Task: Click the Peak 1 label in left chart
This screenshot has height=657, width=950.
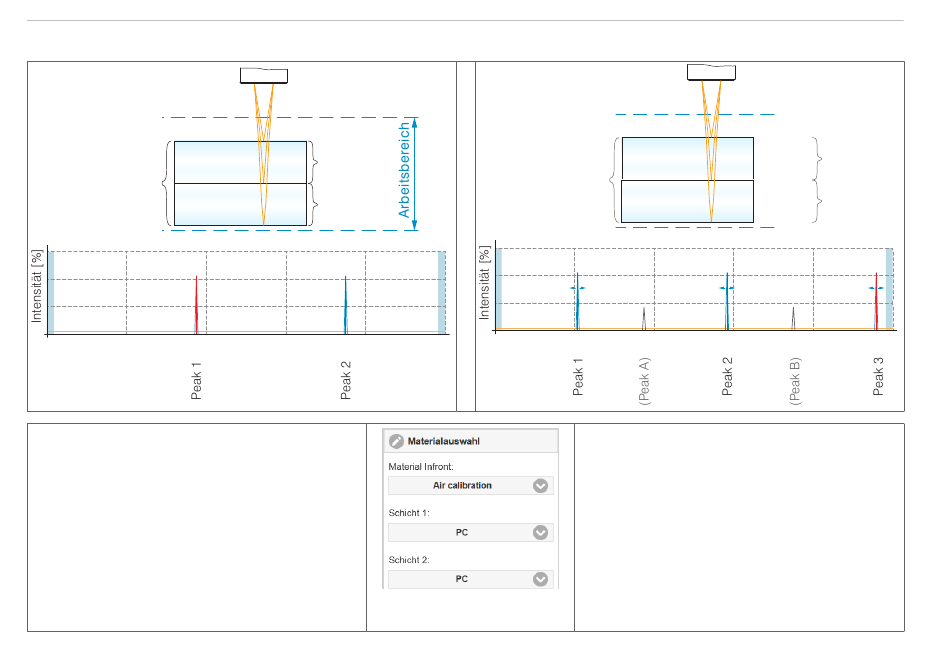Action: (196, 381)
